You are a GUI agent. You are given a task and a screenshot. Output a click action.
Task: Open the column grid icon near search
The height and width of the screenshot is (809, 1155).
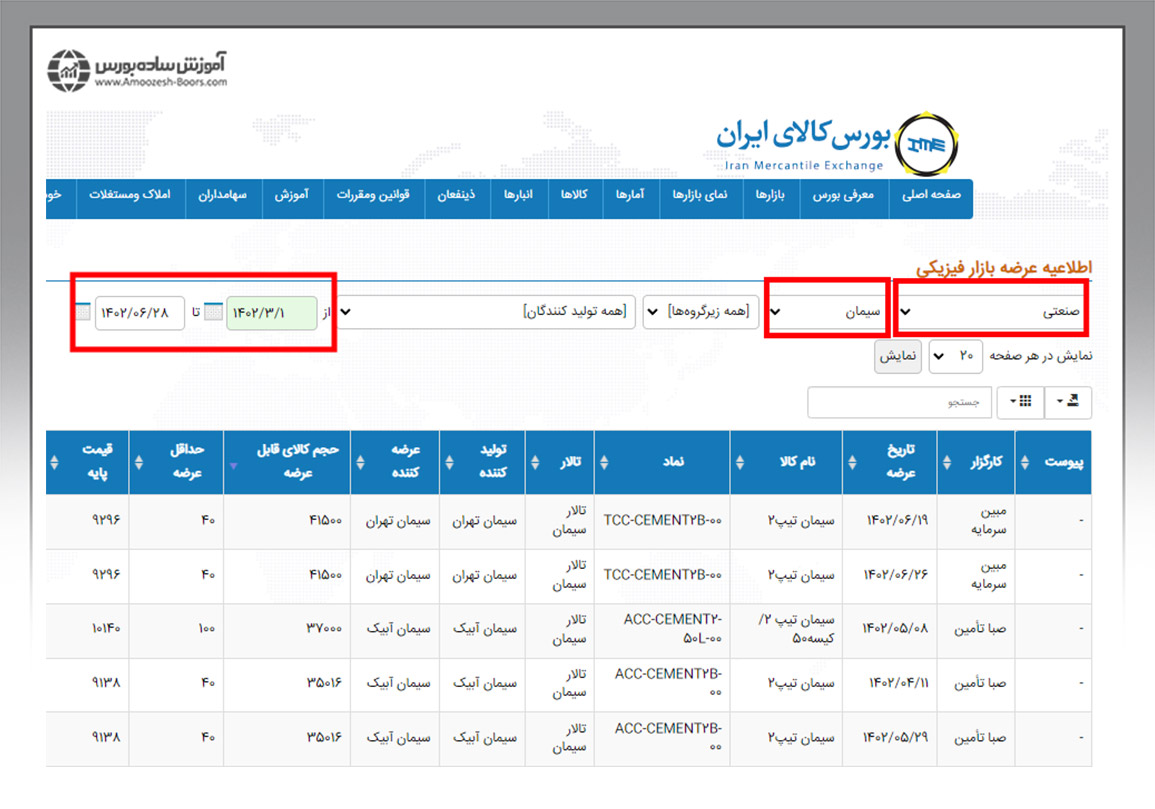pyautogui.click(x=1022, y=401)
